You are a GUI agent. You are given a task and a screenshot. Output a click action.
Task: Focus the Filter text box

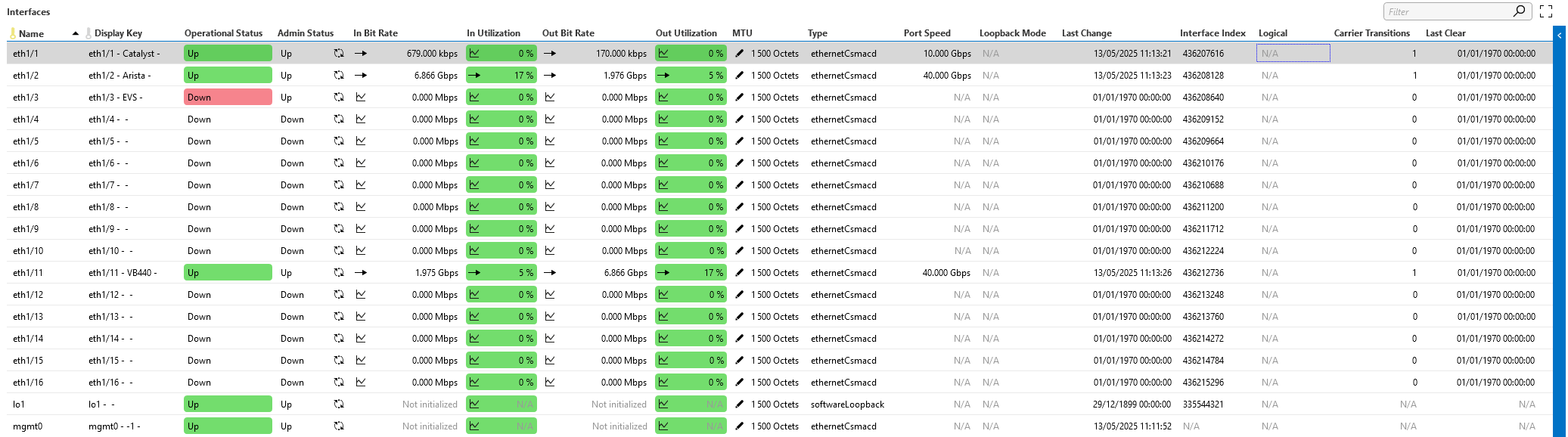(1447, 11)
